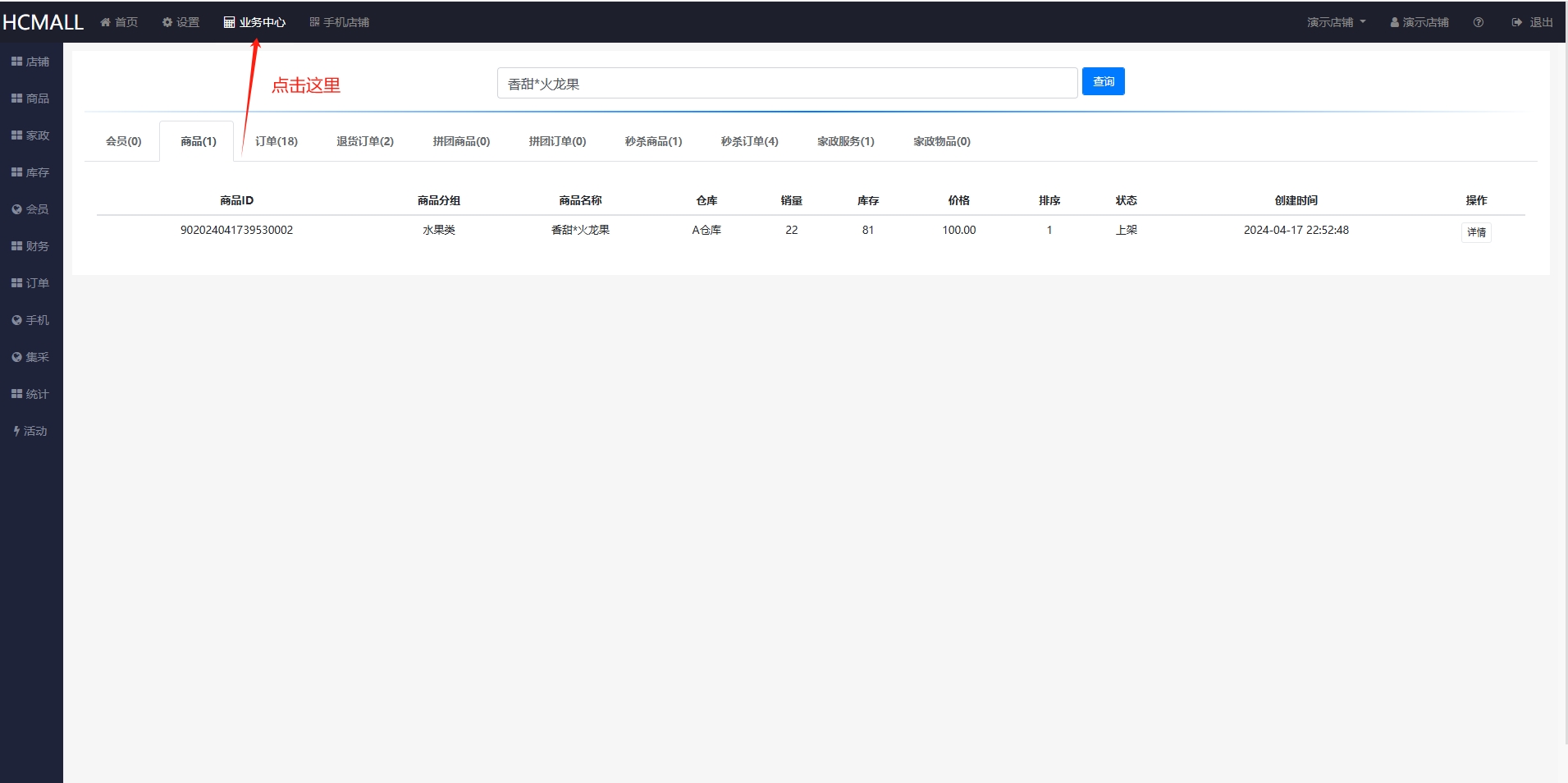Click the 商品ID column header
The height and width of the screenshot is (783, 1568).
[x=236, y=200]
